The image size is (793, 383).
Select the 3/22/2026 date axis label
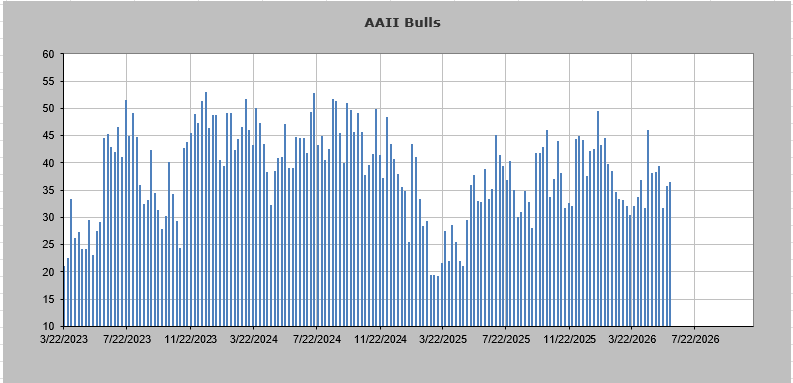pos(632,339)
